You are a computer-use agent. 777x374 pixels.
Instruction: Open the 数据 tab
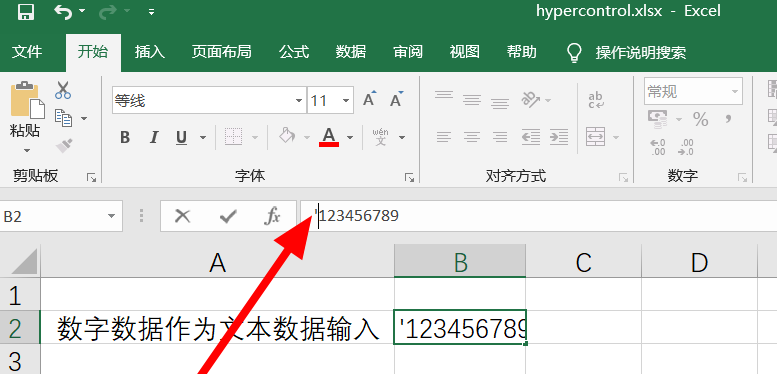pos(351,52)
